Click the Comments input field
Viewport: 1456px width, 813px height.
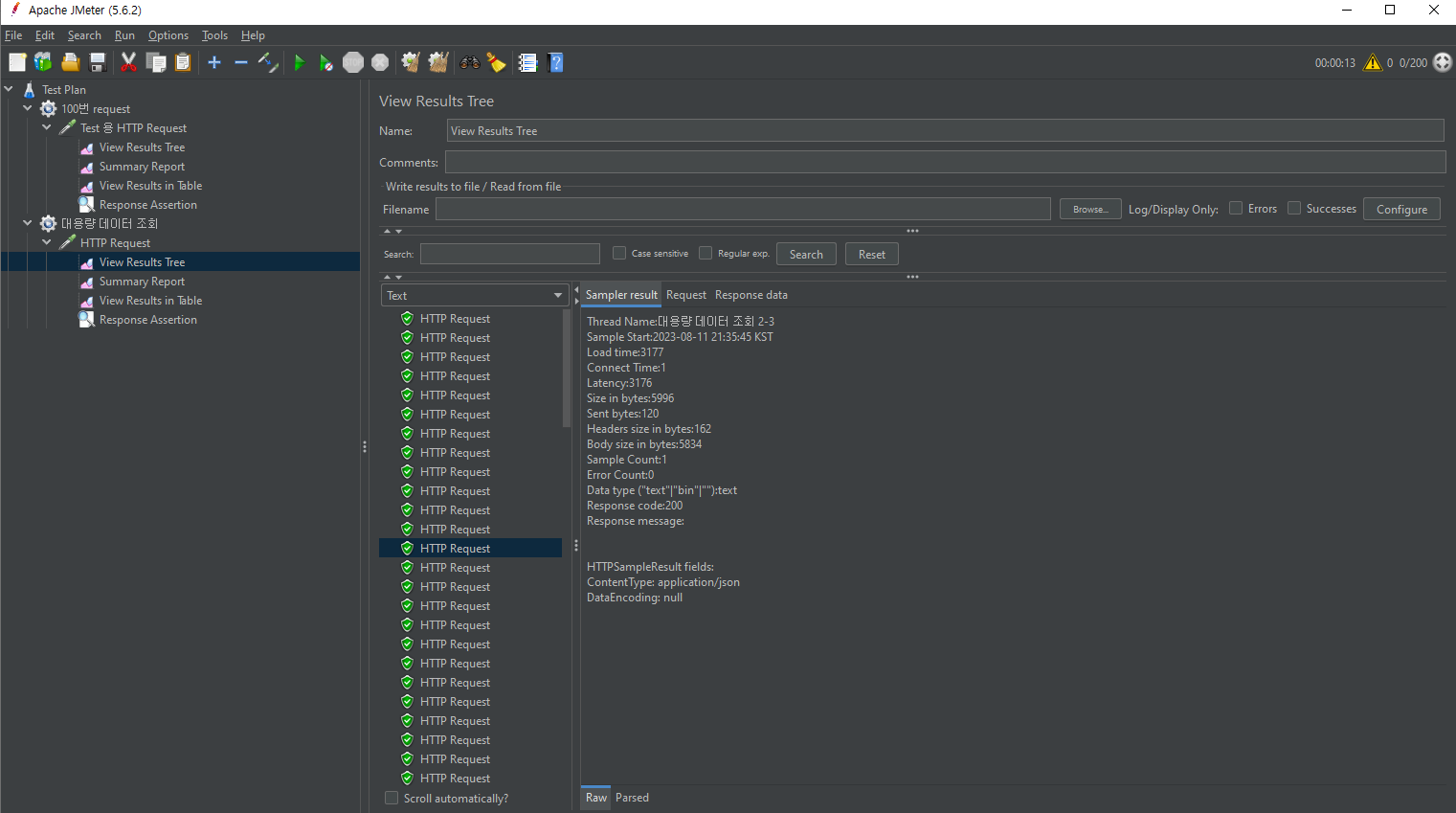pyautogui.click(x=945, y=162)
